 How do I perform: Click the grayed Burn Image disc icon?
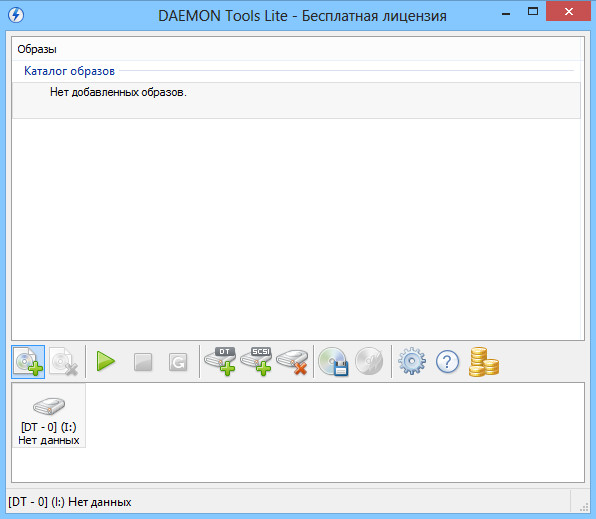pos(369,361)
